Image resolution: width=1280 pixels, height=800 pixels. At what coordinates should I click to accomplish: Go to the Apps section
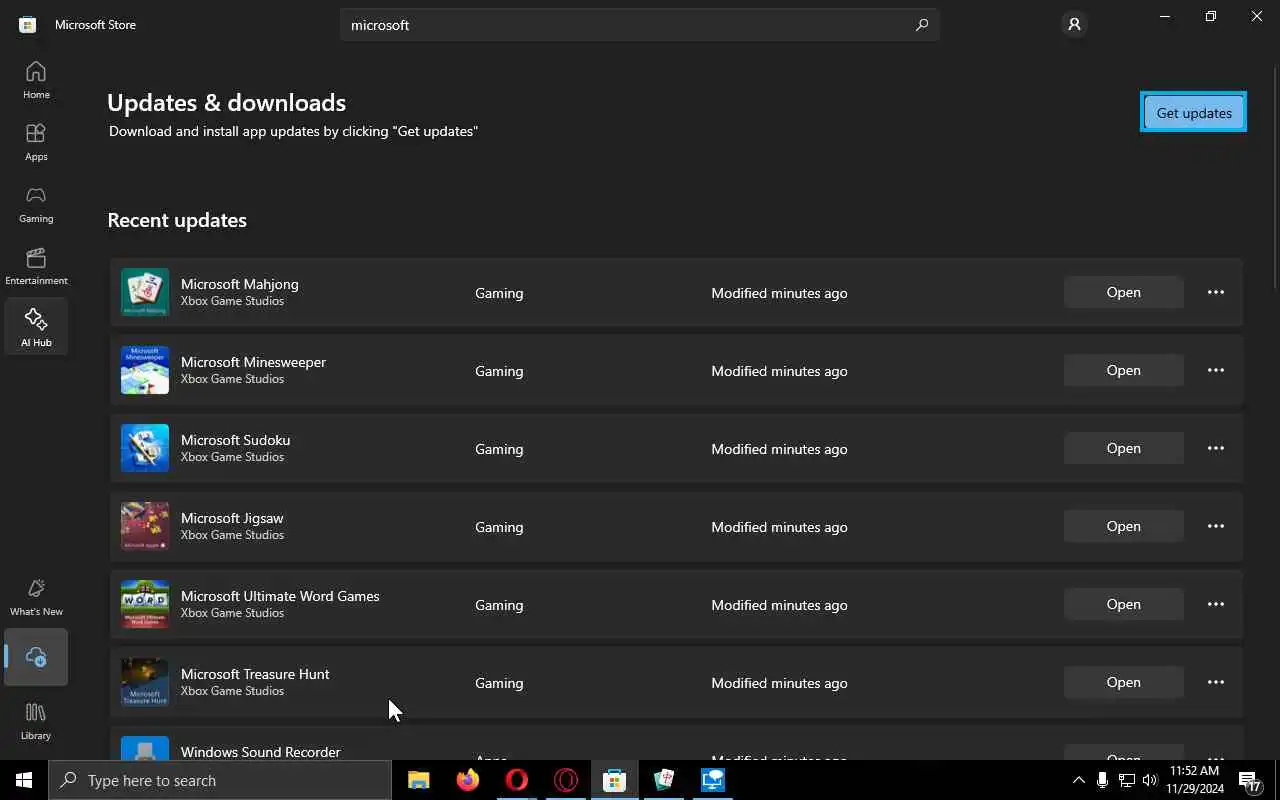click(36, 142)
